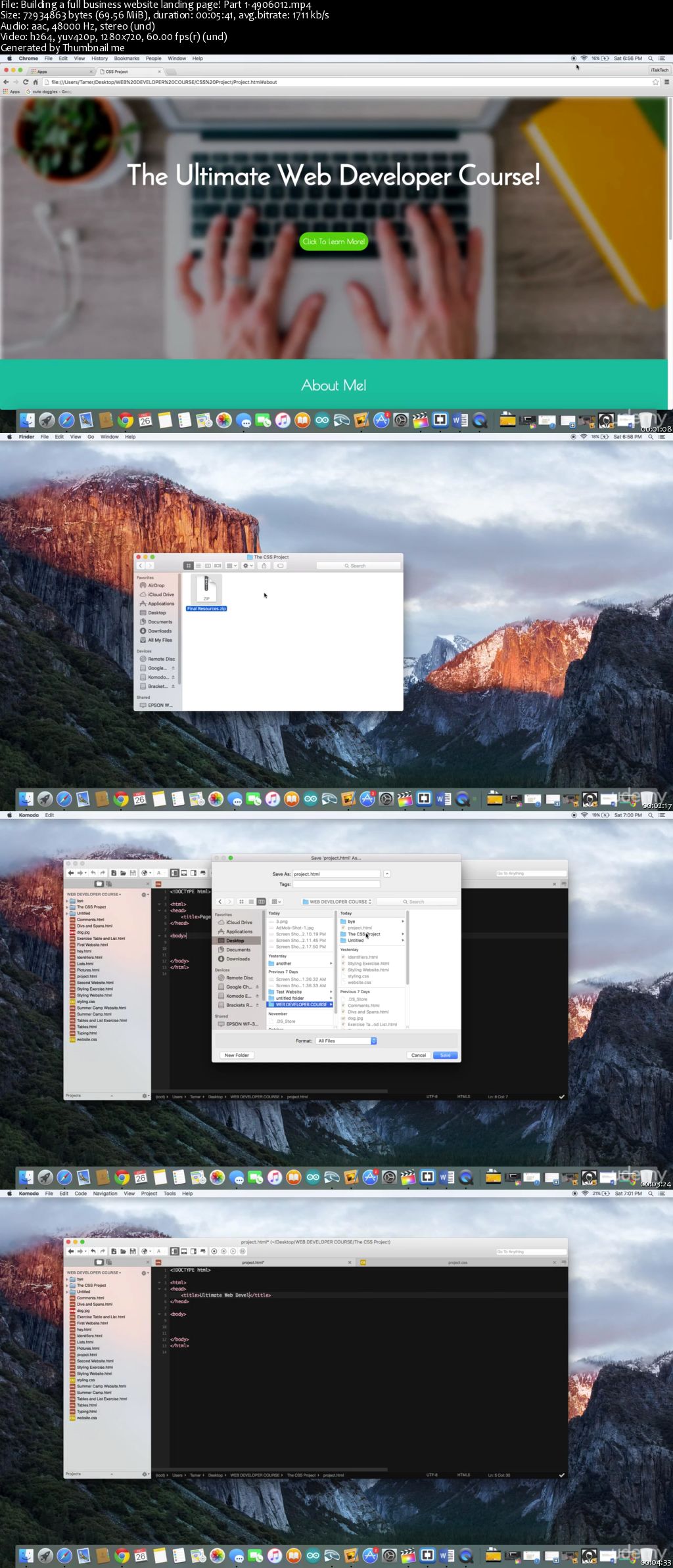Click Komodo save icon, 00:04:33 frame
Screen dimensions: 673x1568
tap(133, 1251)
